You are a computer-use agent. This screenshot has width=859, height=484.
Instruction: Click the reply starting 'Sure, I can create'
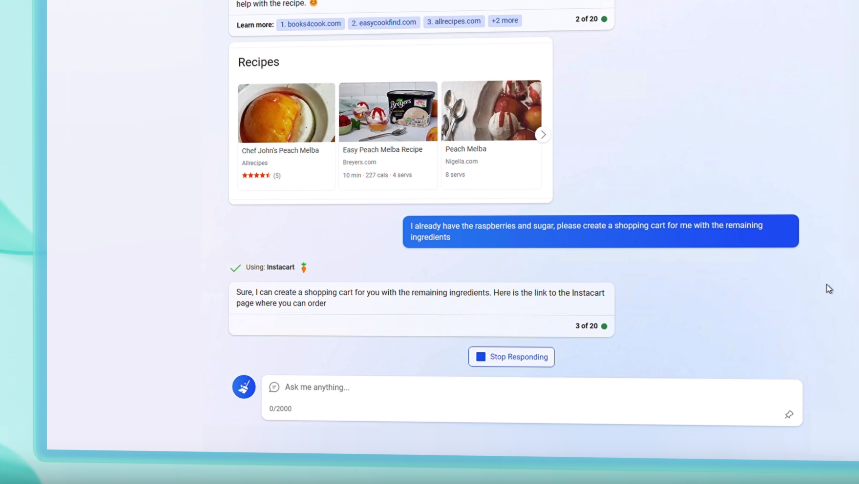421,298
